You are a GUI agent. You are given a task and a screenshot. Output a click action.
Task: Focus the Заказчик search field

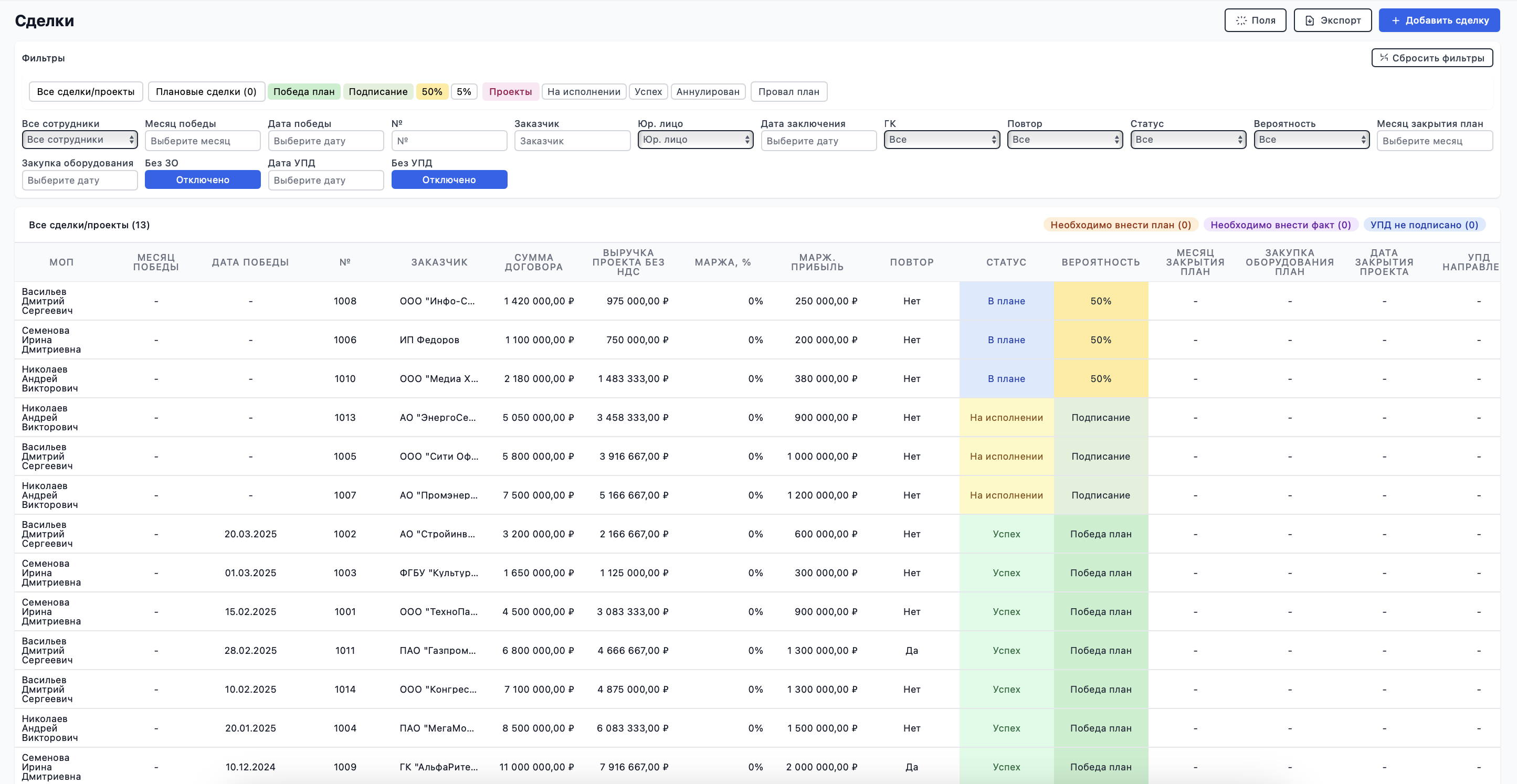[572, 141]
